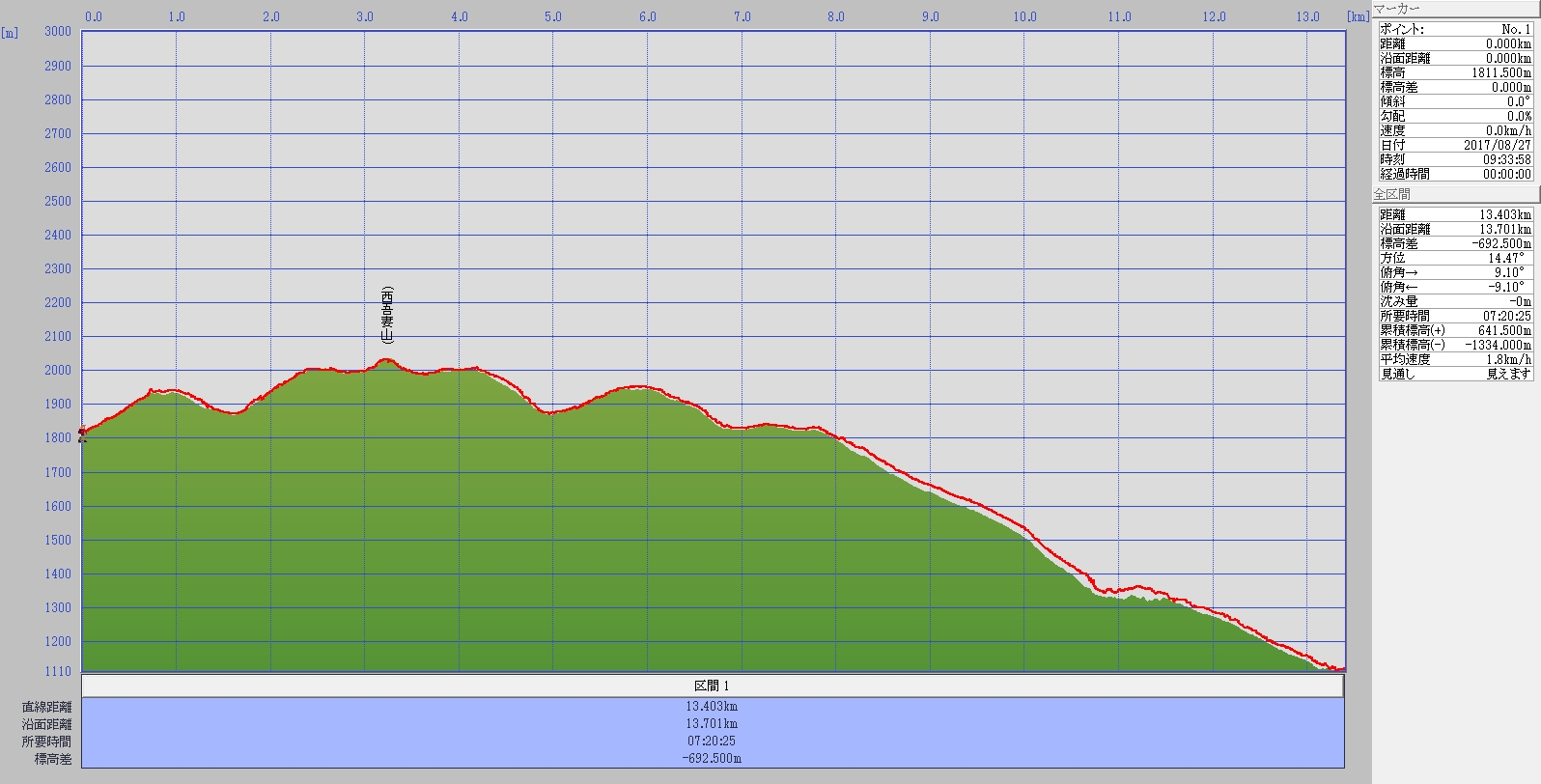1541x784 pixels.
Task: Select the マーカー panel header
Action: (1455, 9)
